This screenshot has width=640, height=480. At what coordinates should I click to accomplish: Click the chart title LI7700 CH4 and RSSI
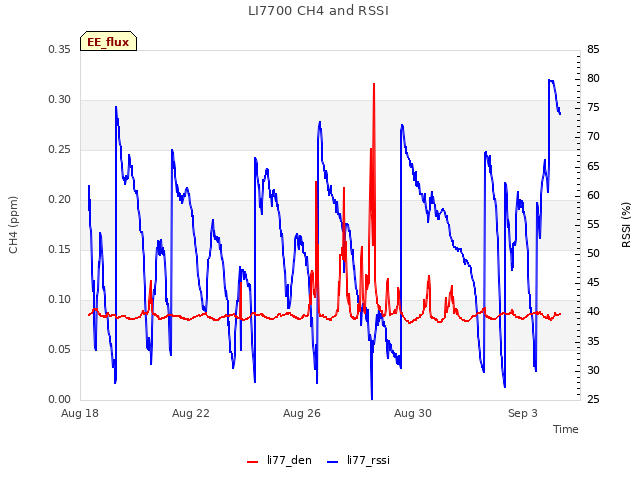pos(318,11)
